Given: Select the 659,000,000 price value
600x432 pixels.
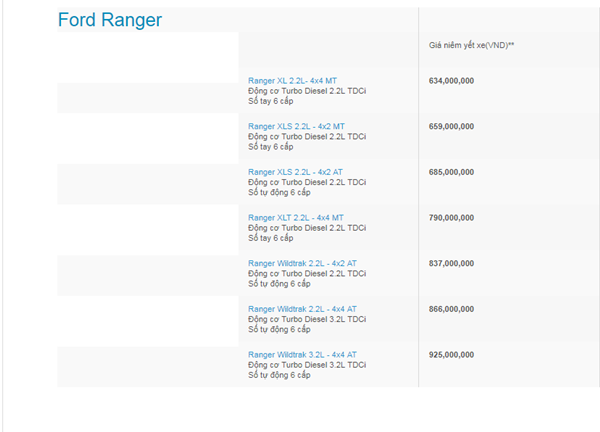Looking at the screenshot, I should [451, 126].
